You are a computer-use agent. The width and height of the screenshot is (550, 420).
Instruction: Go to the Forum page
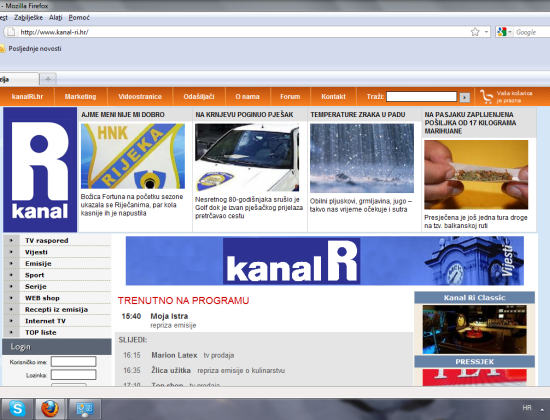290,96
